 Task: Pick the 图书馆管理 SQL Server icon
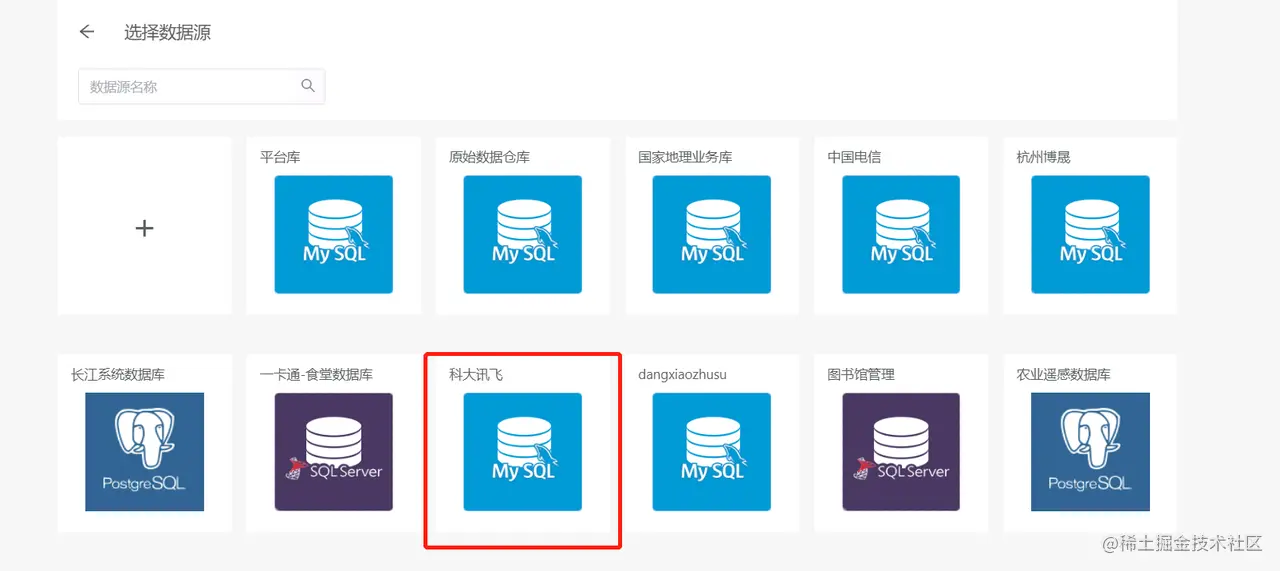click(x=901, y=452)
